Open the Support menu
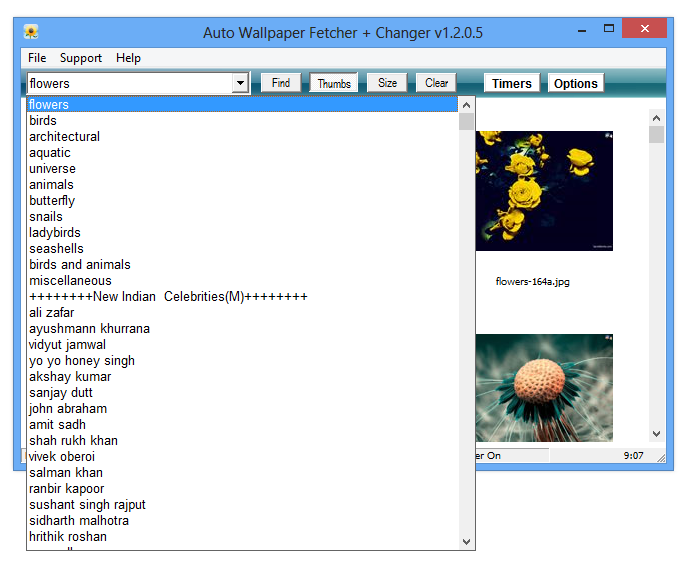This screenshot has height=566, width=693. [80, 58]
